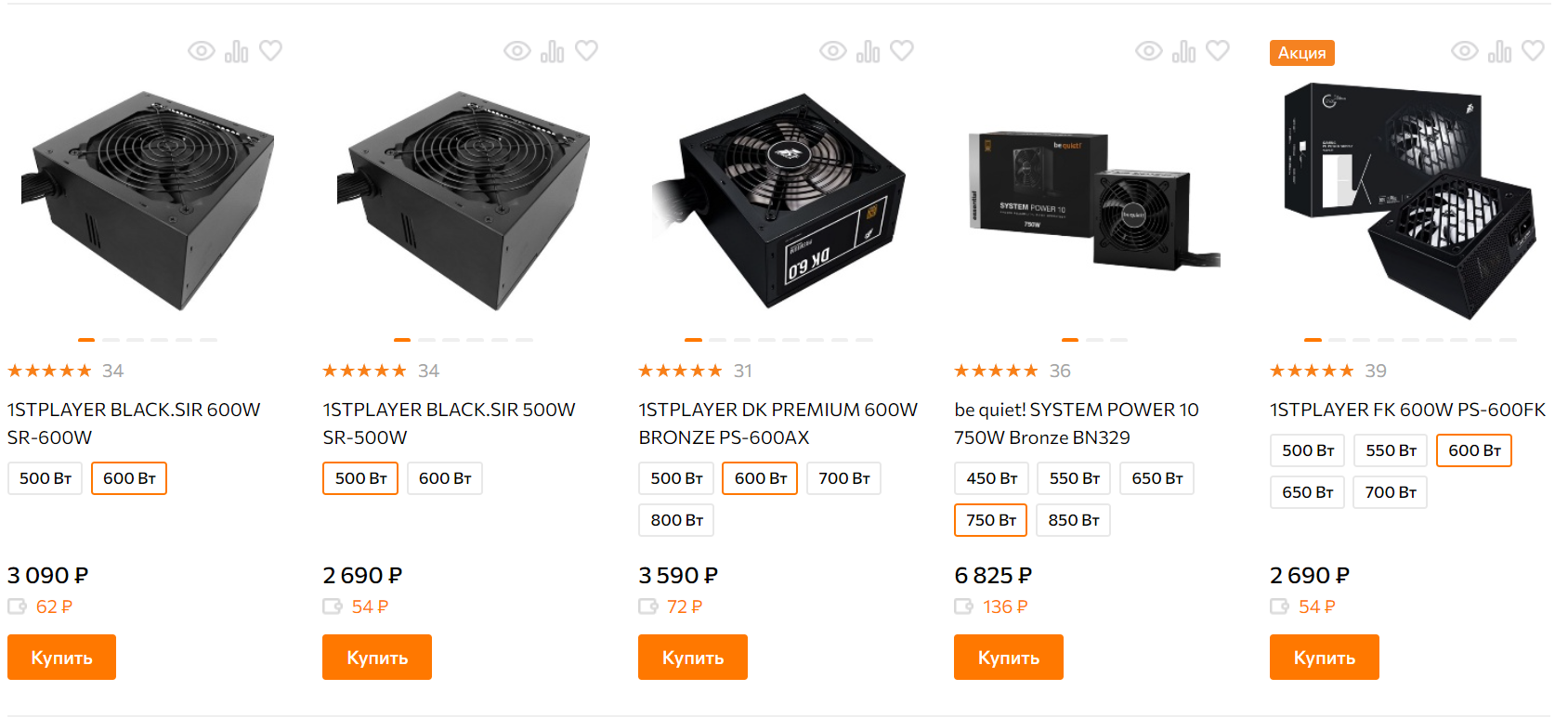This screenshot has width=1568, height=717.
Task: Buy the be quiet! SYSTEM POWER 10
Action: tap(1009, 658)
